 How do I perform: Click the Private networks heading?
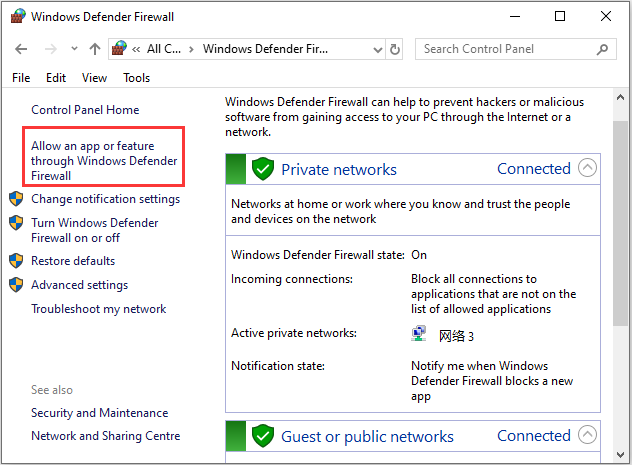(x=339, y=170)
